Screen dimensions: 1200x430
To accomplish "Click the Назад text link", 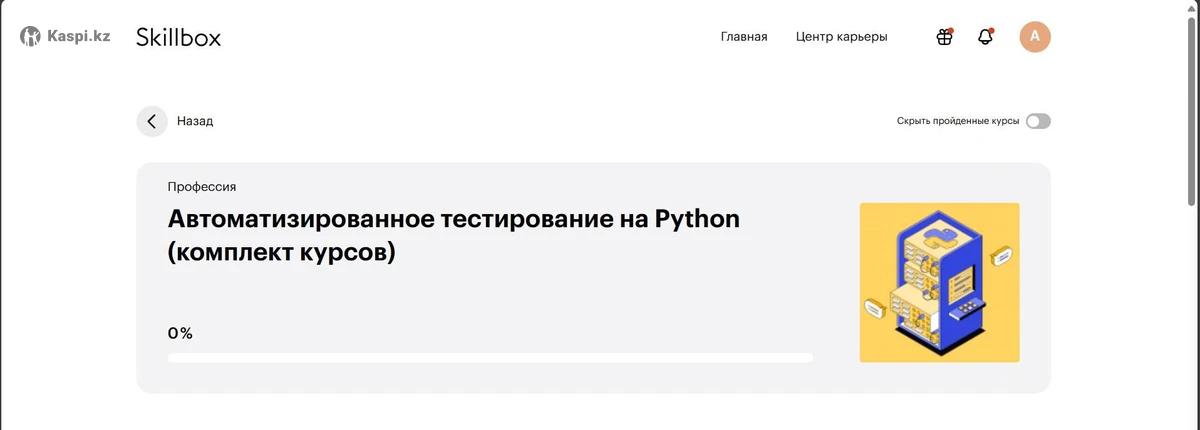I will coord(195,121).
